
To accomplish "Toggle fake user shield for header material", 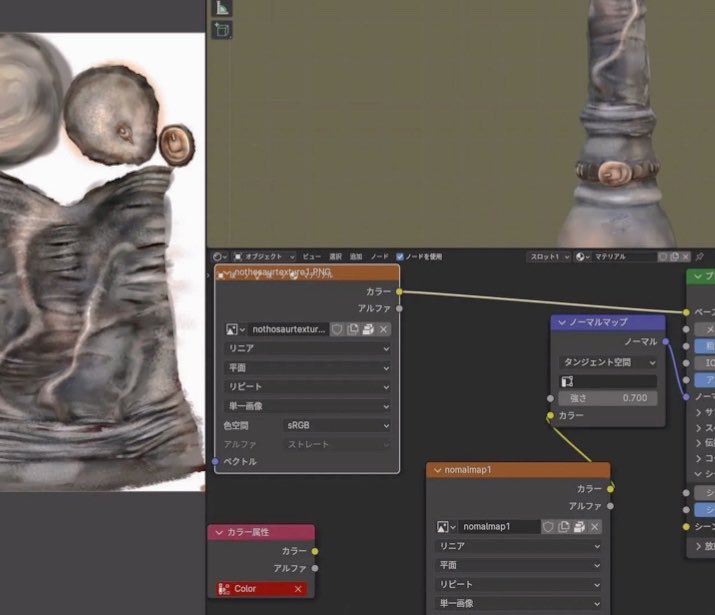I will [663, 257].
